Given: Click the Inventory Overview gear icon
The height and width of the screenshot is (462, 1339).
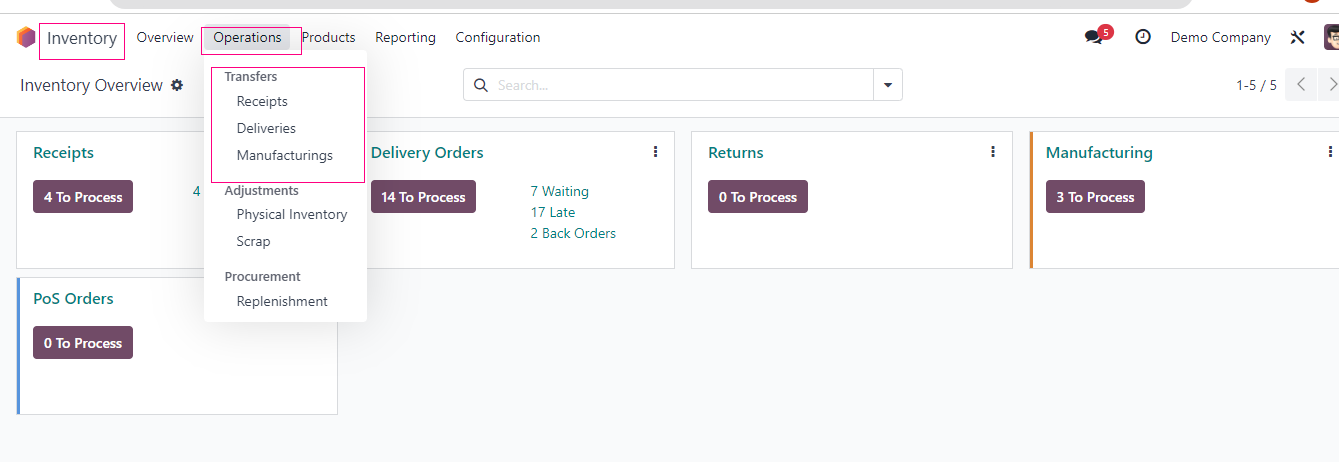Looking at the screenshot, I should (177, 85).
